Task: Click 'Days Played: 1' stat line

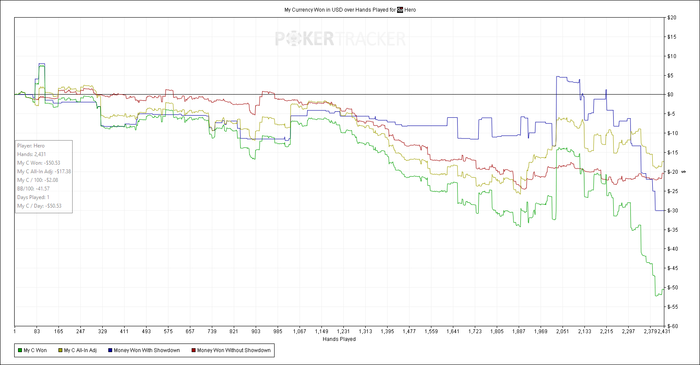Action: tap(33, 197)
